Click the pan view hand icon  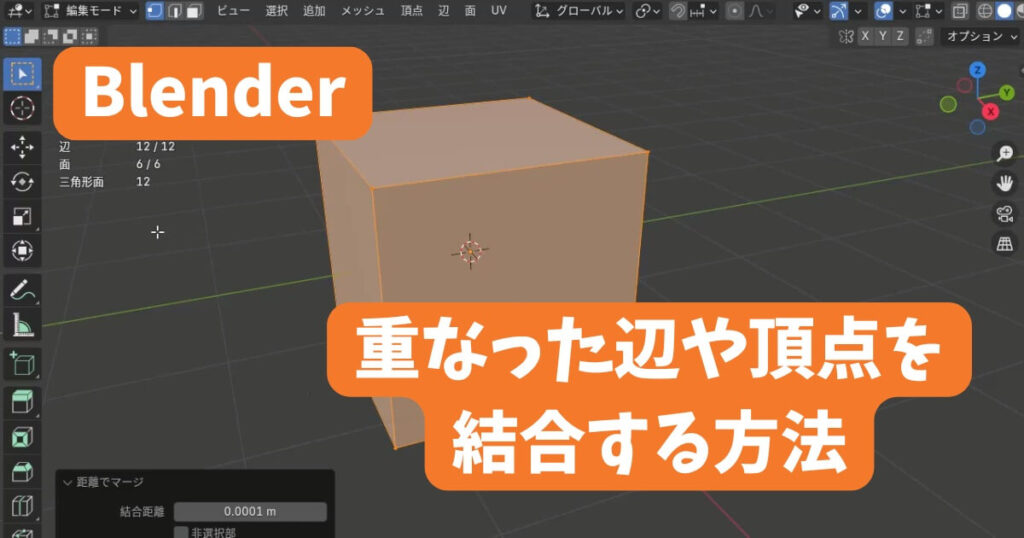1004,183
